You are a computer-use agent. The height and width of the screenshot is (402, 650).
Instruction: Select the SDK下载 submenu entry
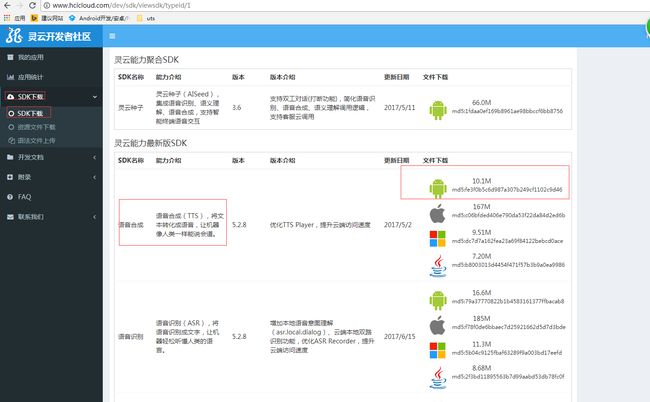[x=29, y=113]
